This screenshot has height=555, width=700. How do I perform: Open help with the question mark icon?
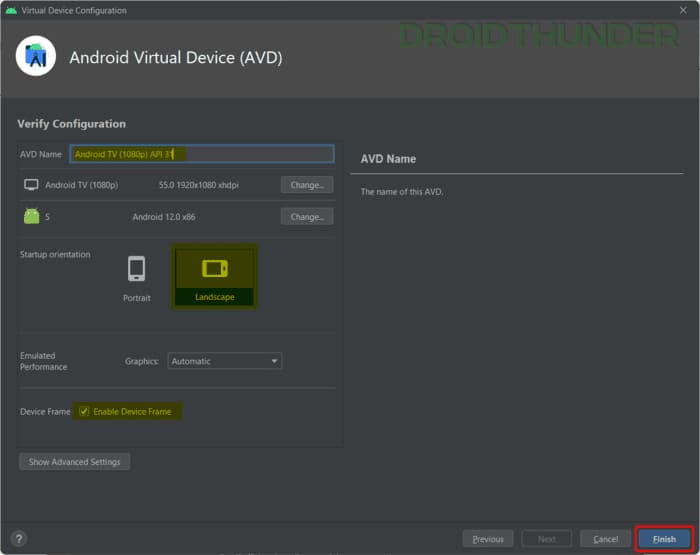pyautogui.click(x=19, y=539)
